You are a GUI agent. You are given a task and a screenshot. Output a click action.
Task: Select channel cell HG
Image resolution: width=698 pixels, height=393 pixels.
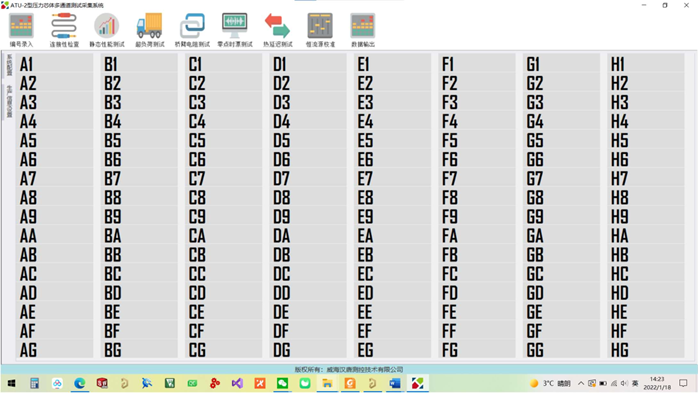[x=646, y=350]
